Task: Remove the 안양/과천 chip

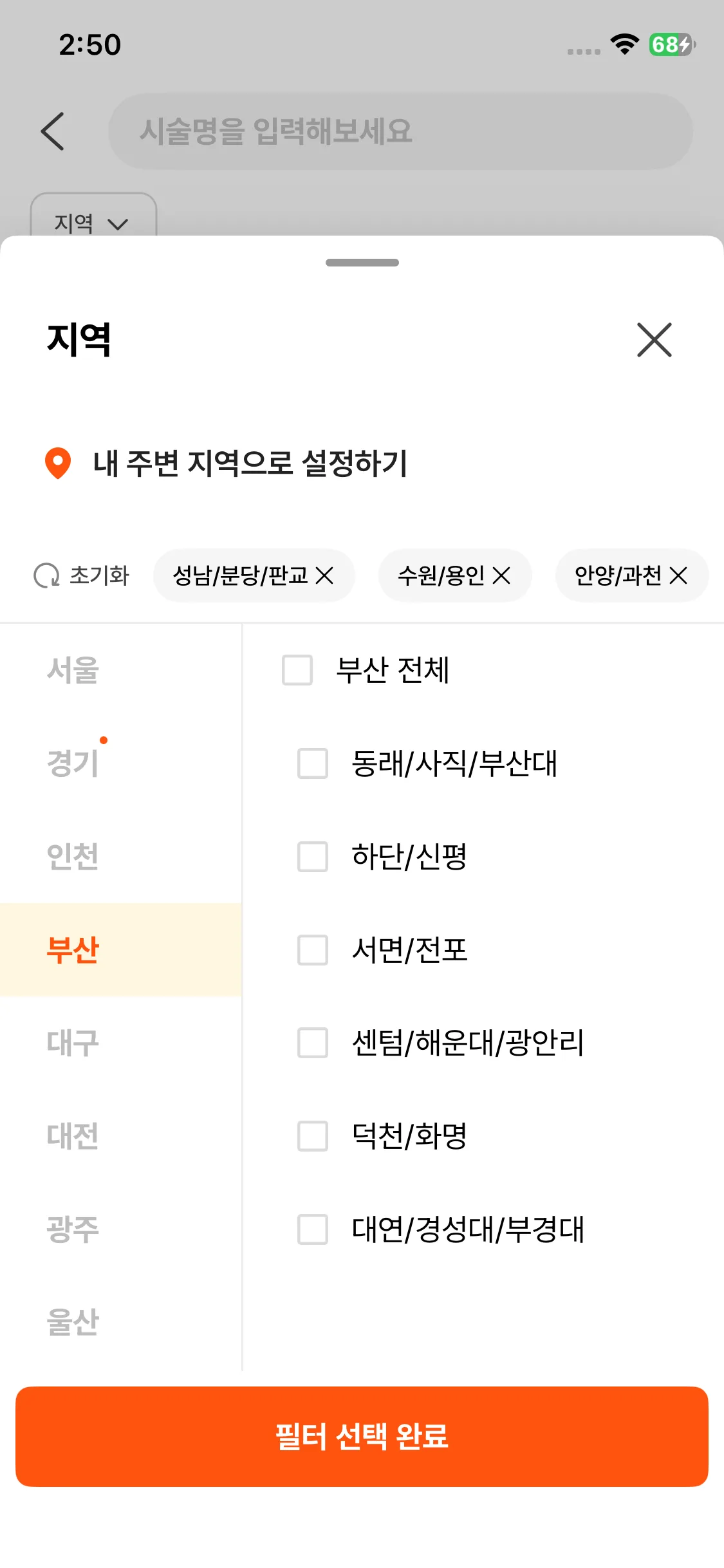Action: (678, 575)
